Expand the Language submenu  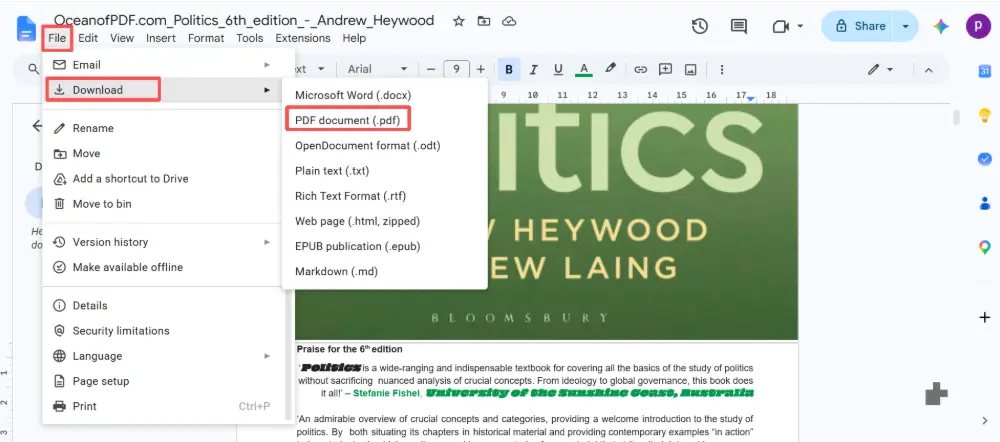[x=163, y=356]
